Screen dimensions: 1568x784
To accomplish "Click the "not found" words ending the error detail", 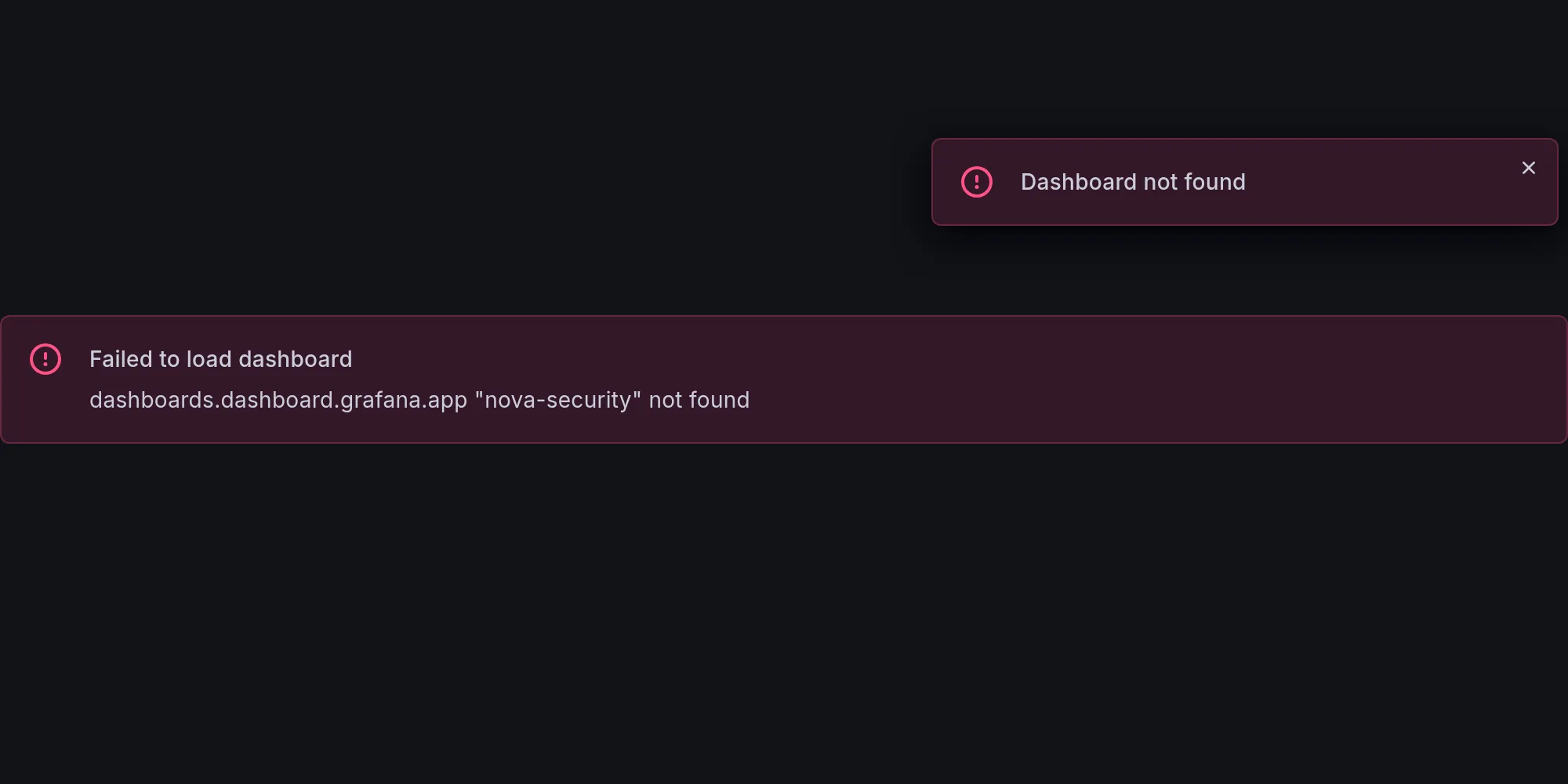I will pyautogui.click(x=699, y=400).
